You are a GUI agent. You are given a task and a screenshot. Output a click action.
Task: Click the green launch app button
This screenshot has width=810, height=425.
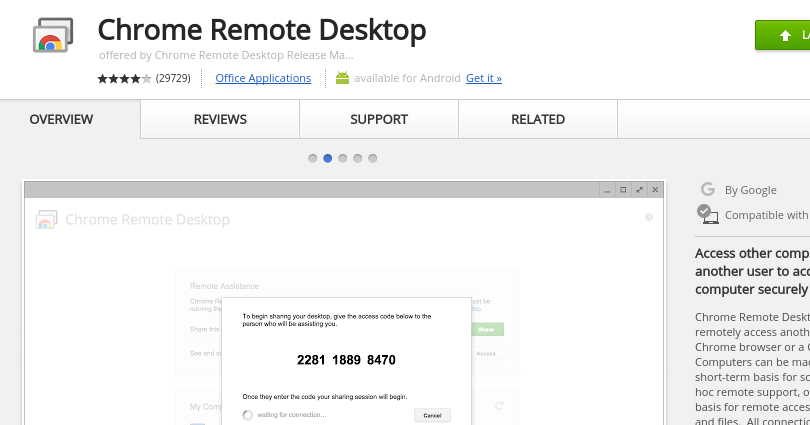783,35
